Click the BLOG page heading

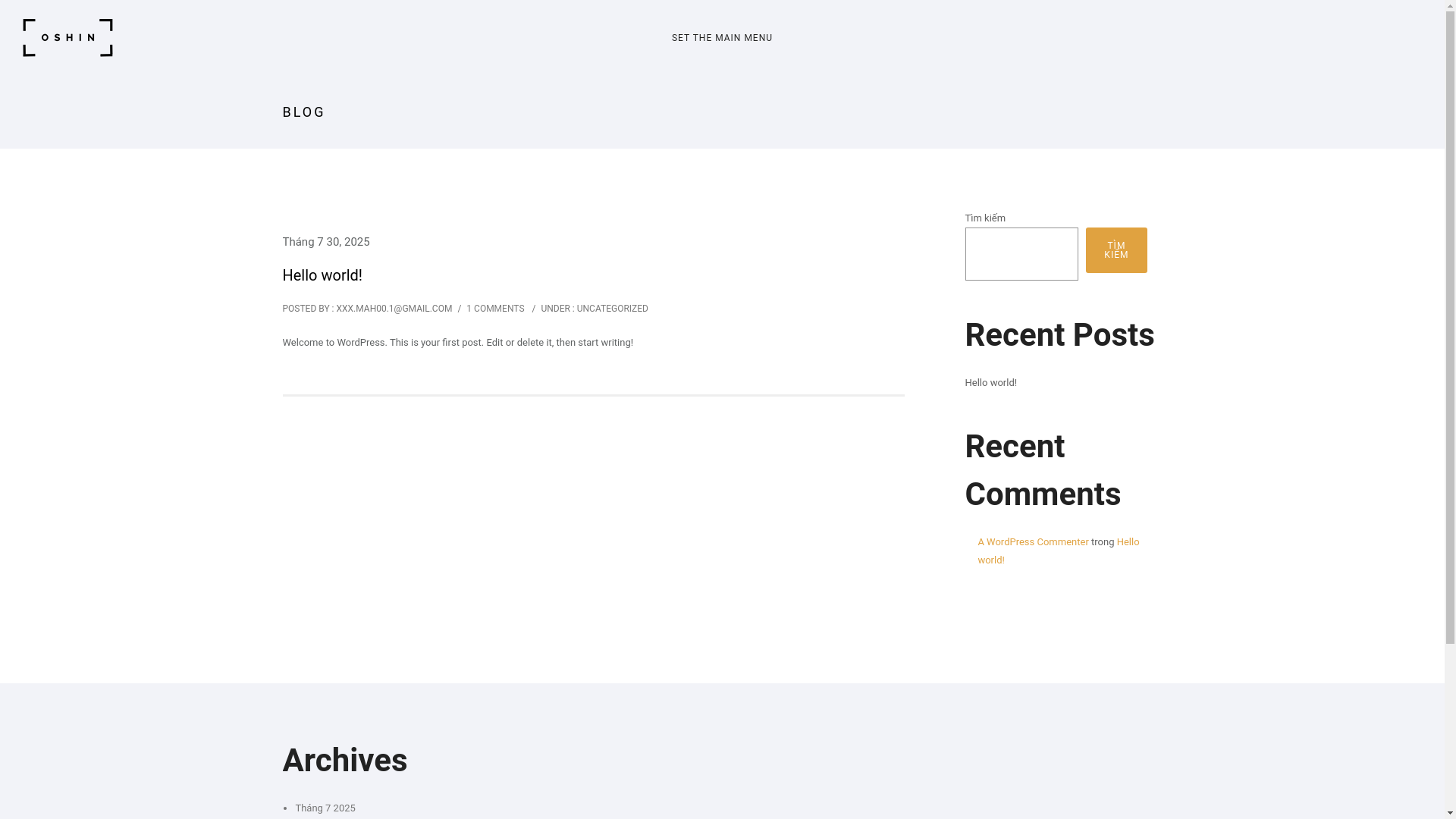click(303, 112)
